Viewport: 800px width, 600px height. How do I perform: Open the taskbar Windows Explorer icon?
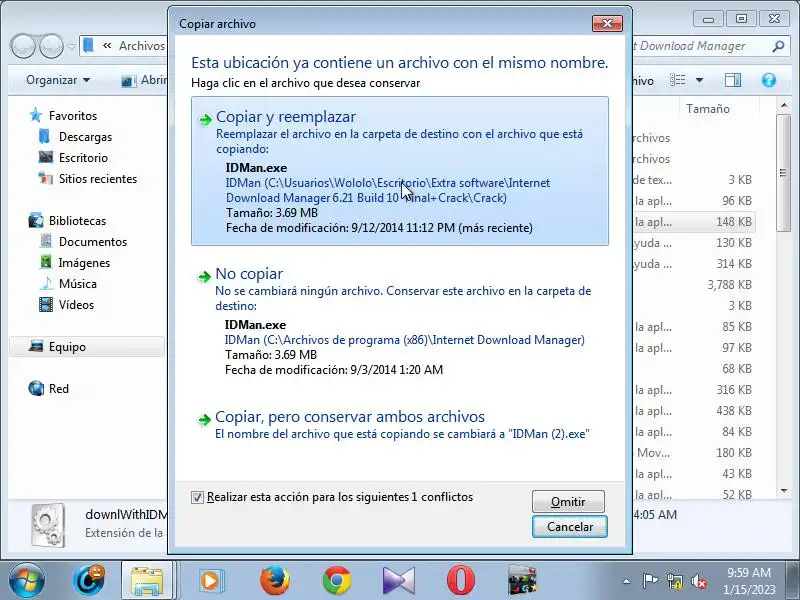147,581
